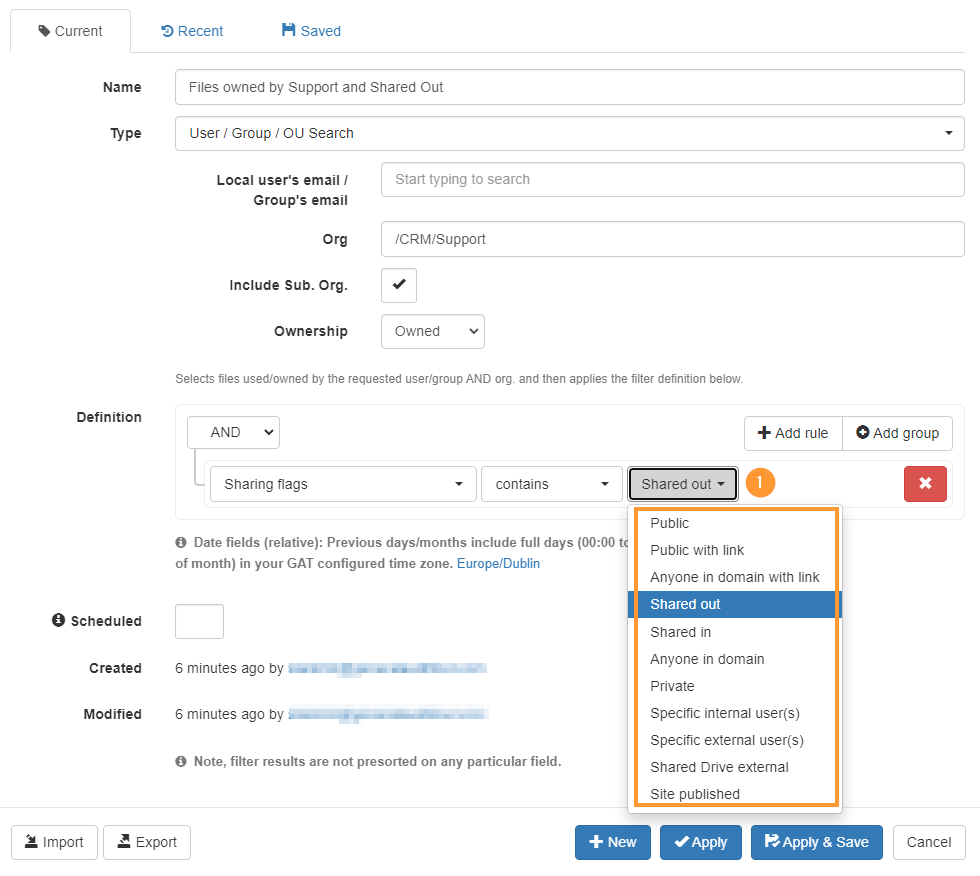Click the Scheduled info icon

point(58,620)
